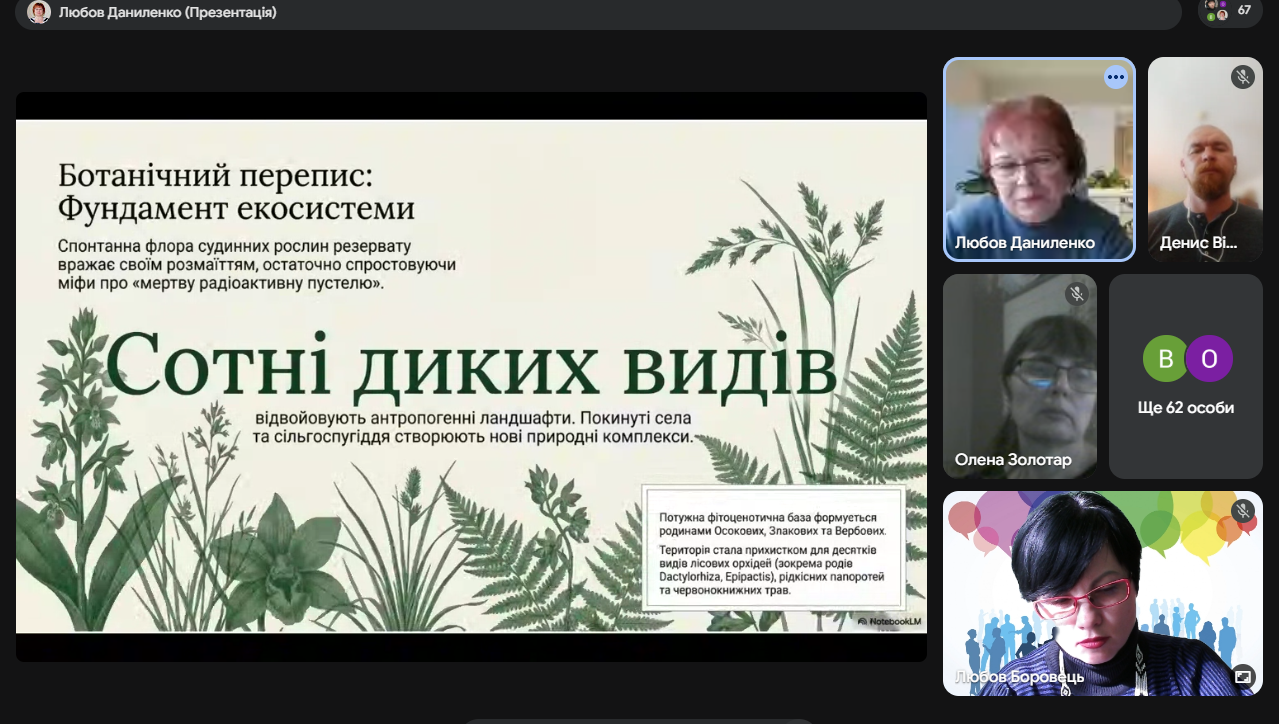Click presenter avatar in the top bar
The image size is (1279, 724).
point(39,12)
